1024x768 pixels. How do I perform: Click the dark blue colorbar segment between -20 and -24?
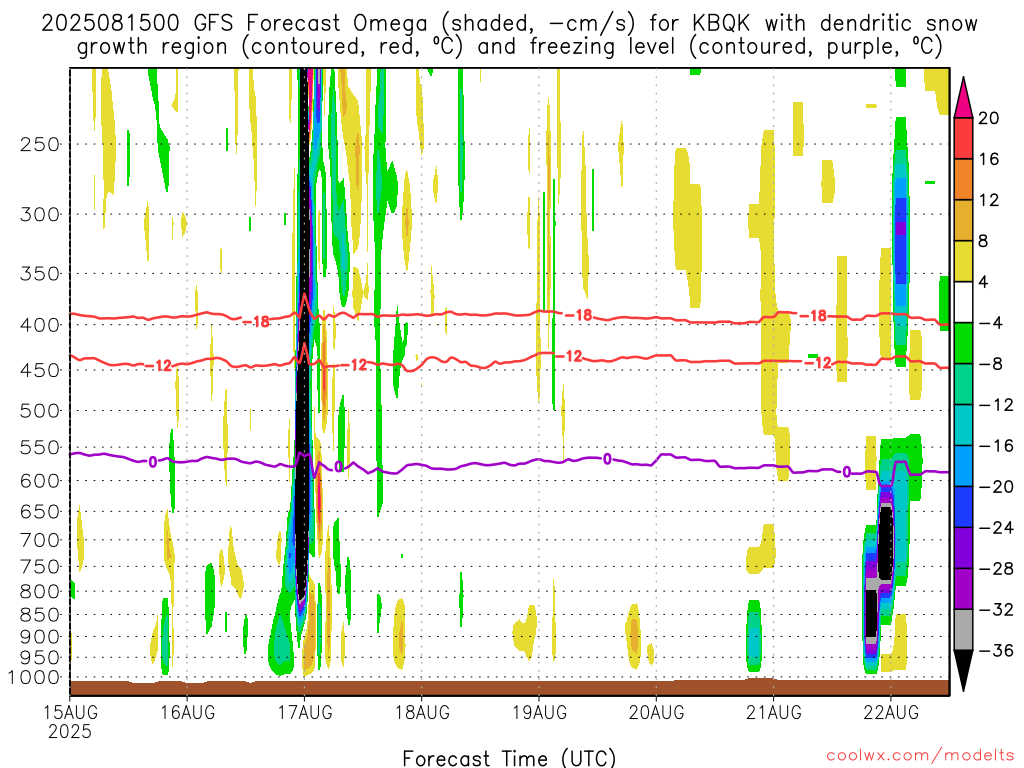pos(963,507)
